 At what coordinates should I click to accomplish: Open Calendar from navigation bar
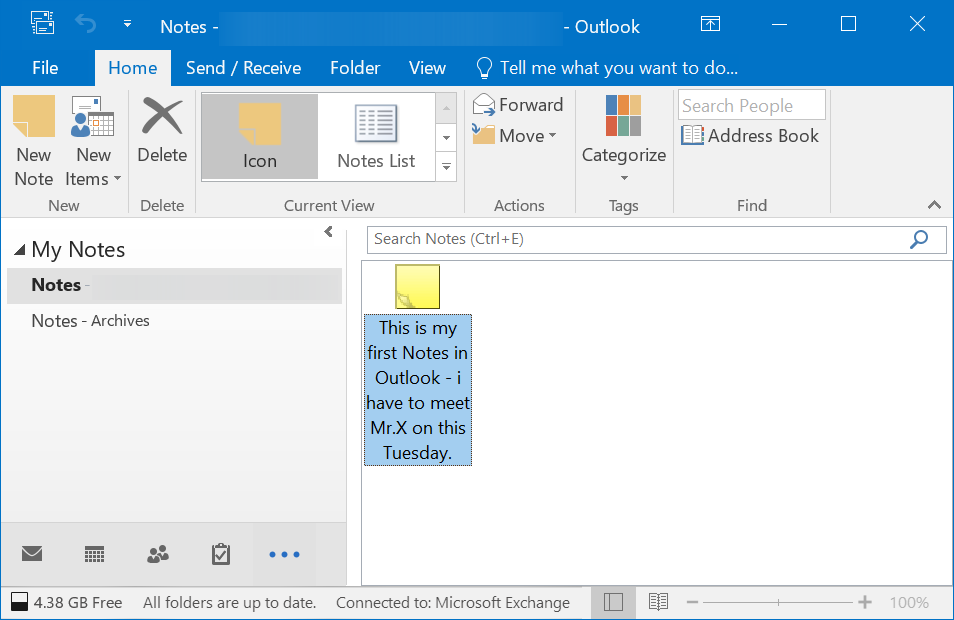pyautogui.click(x=95, y=554)
